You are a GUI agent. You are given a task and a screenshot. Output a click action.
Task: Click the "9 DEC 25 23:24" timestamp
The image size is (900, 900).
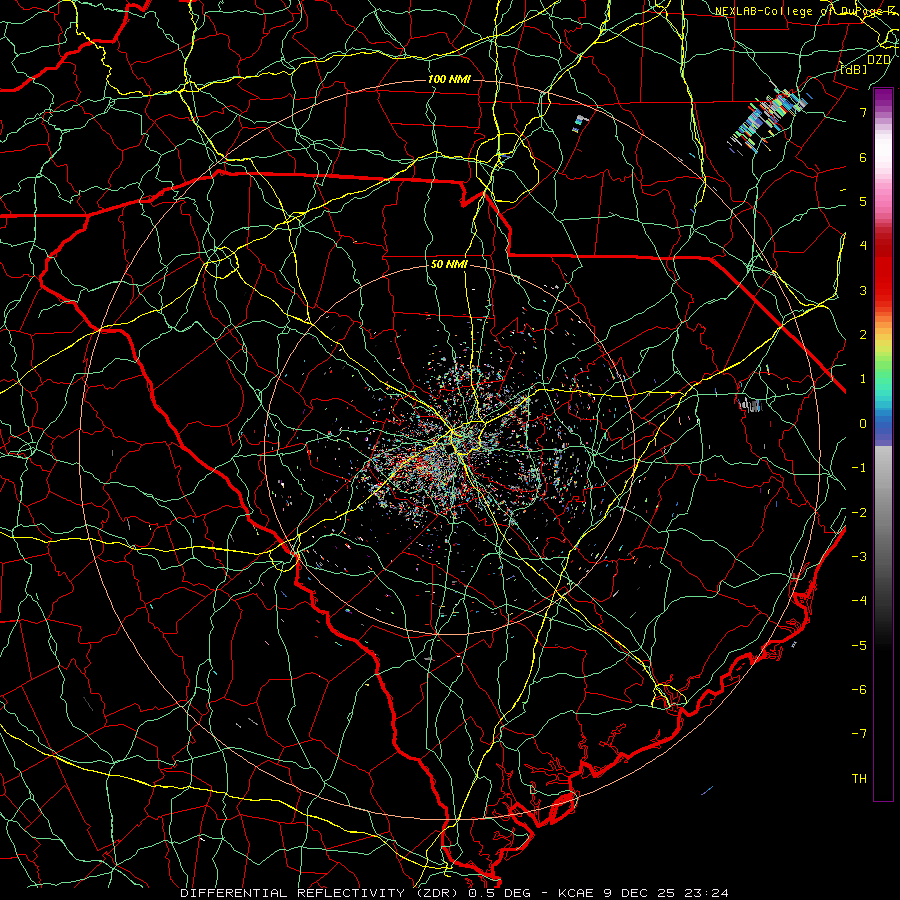click(x=666, y=893)
